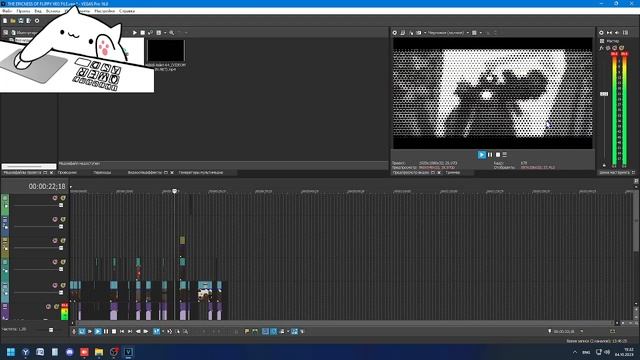Switch to the Проводник tab
The image size is (640, 360).
(67, 173)
